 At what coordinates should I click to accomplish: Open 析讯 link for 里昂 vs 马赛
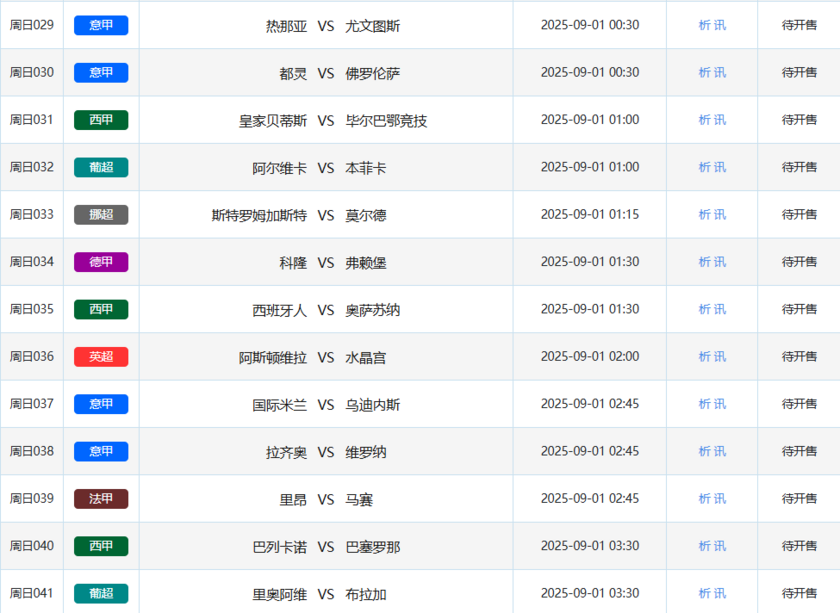pyautogui.click(x=712, y=499)
